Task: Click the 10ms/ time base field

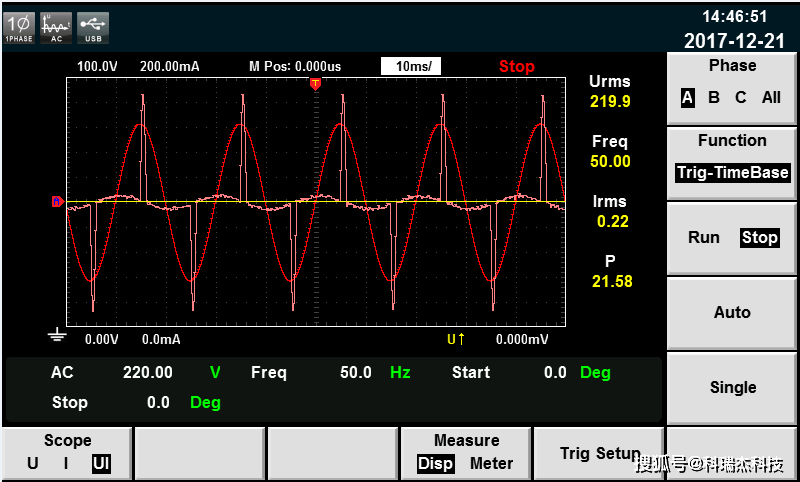Action: (x=411, y=66)
